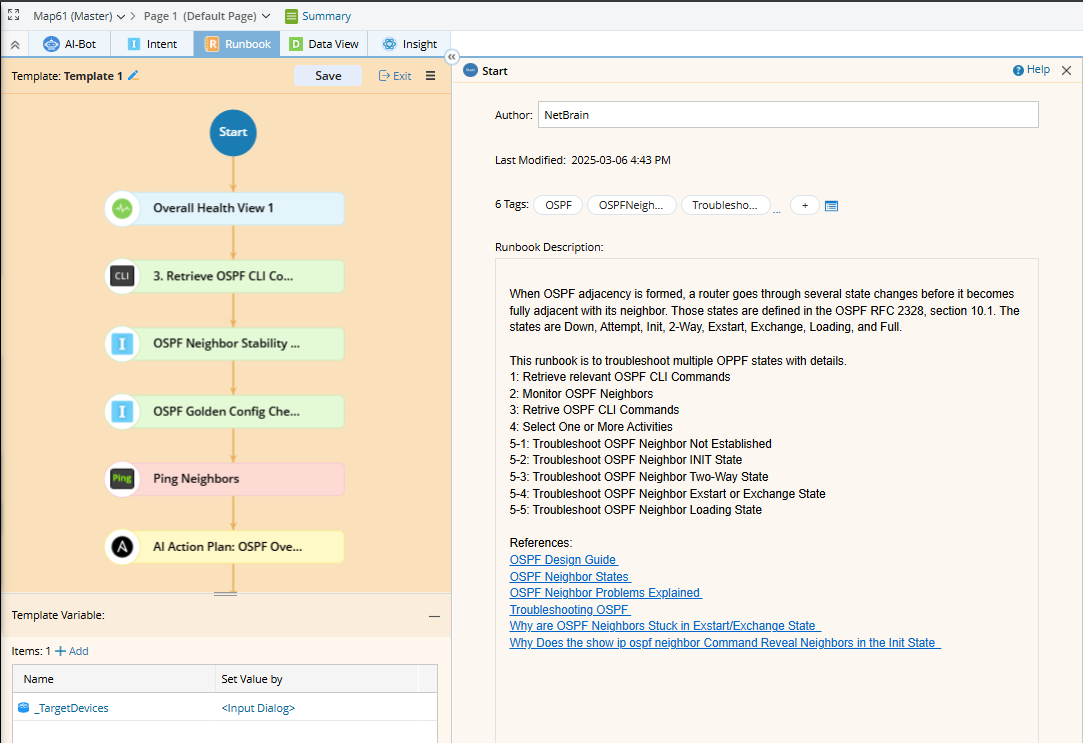
Task: Open the Summary view
Action: [326, 16]
